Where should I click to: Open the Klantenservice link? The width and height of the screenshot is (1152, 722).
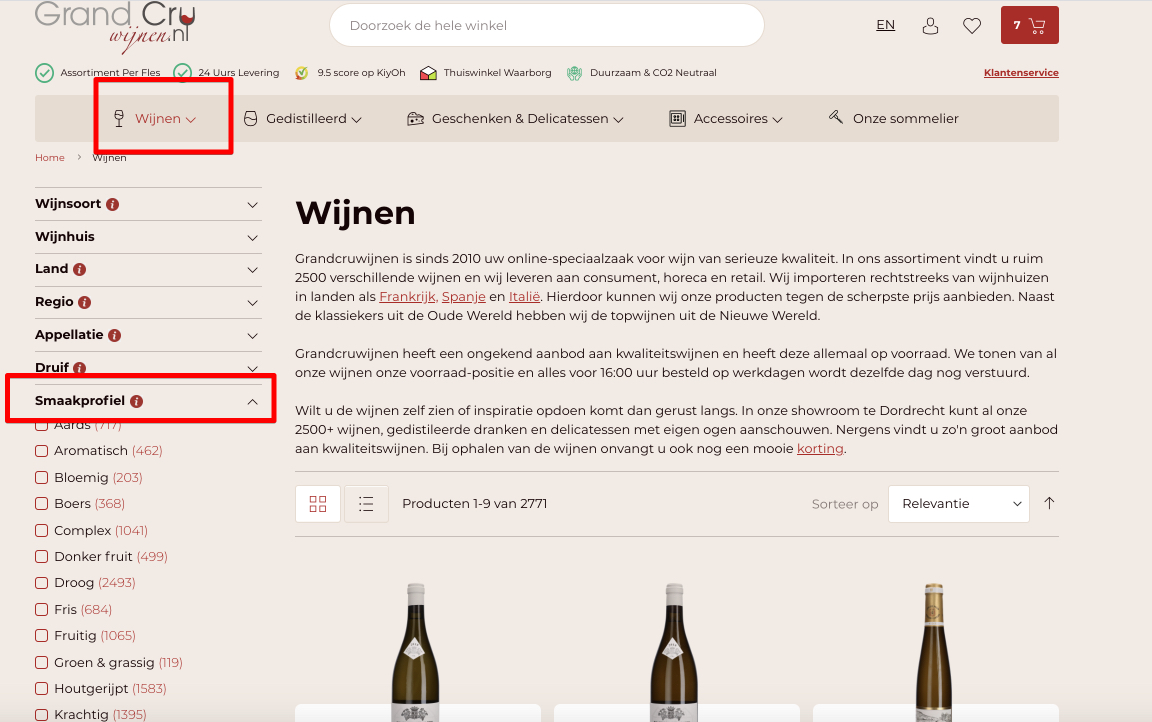pos(1020,73)
